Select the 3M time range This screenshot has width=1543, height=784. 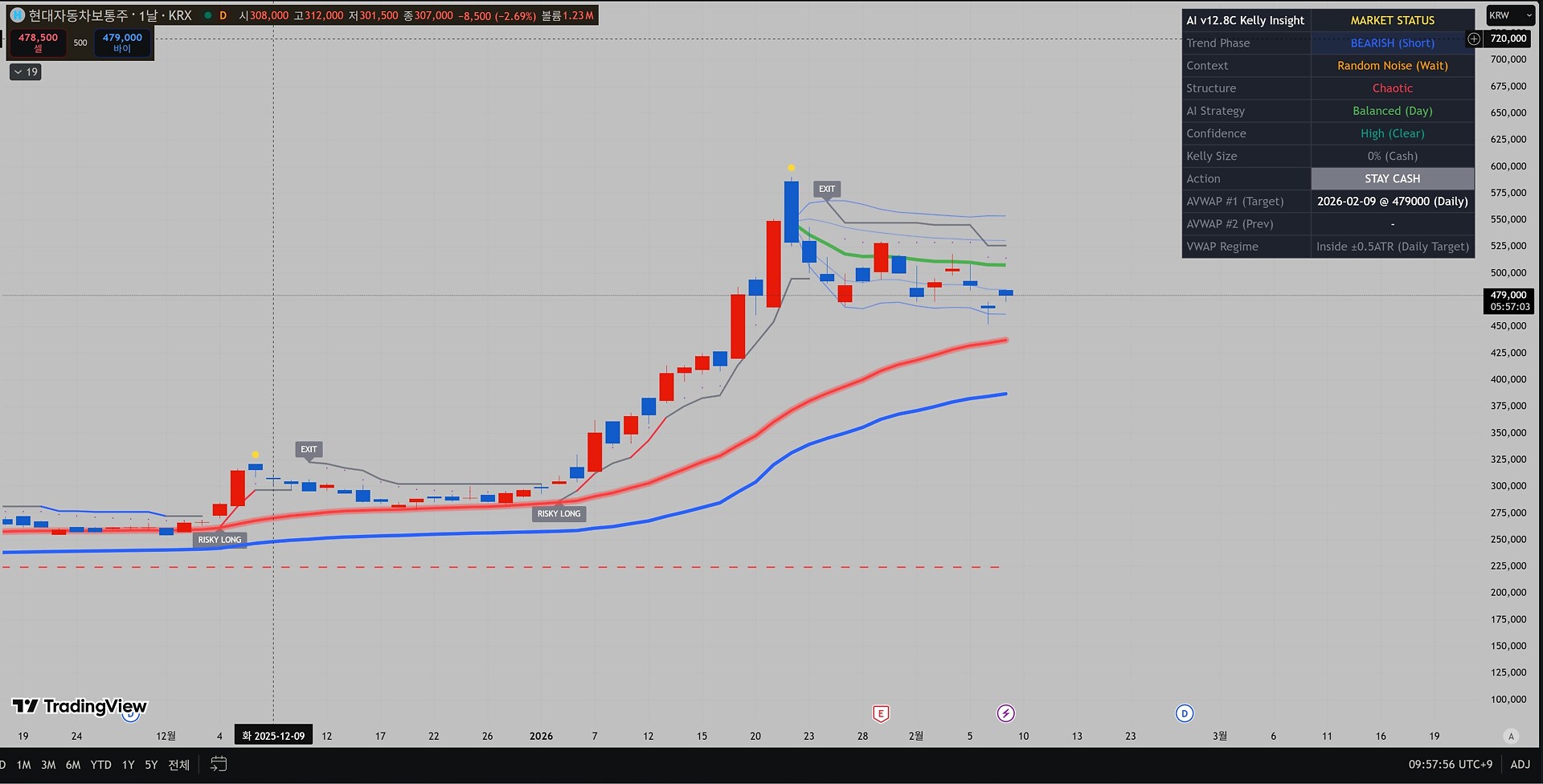pos(48,765)
